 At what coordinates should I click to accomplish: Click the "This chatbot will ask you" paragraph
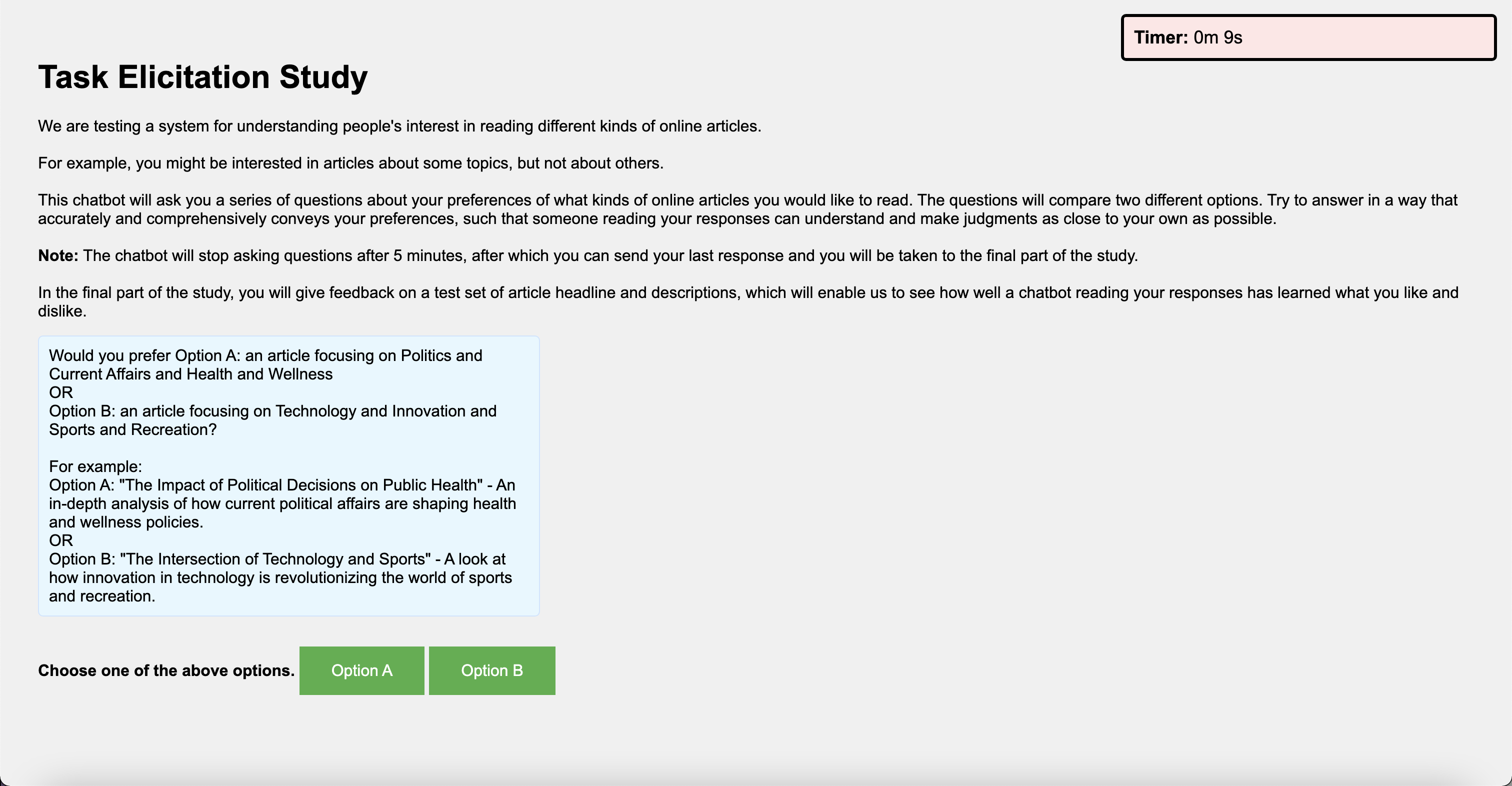point(746,209)
